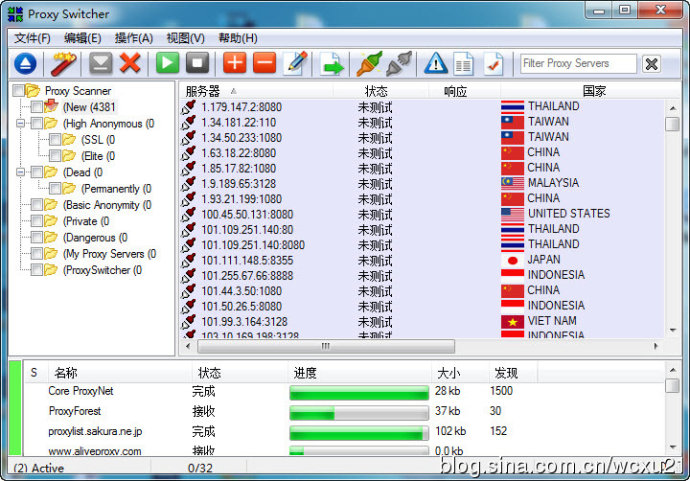Image resolution: width=690 pixels, height=481 pixels.
Task: Click the pencil edit icon
Action: point(297,64)
